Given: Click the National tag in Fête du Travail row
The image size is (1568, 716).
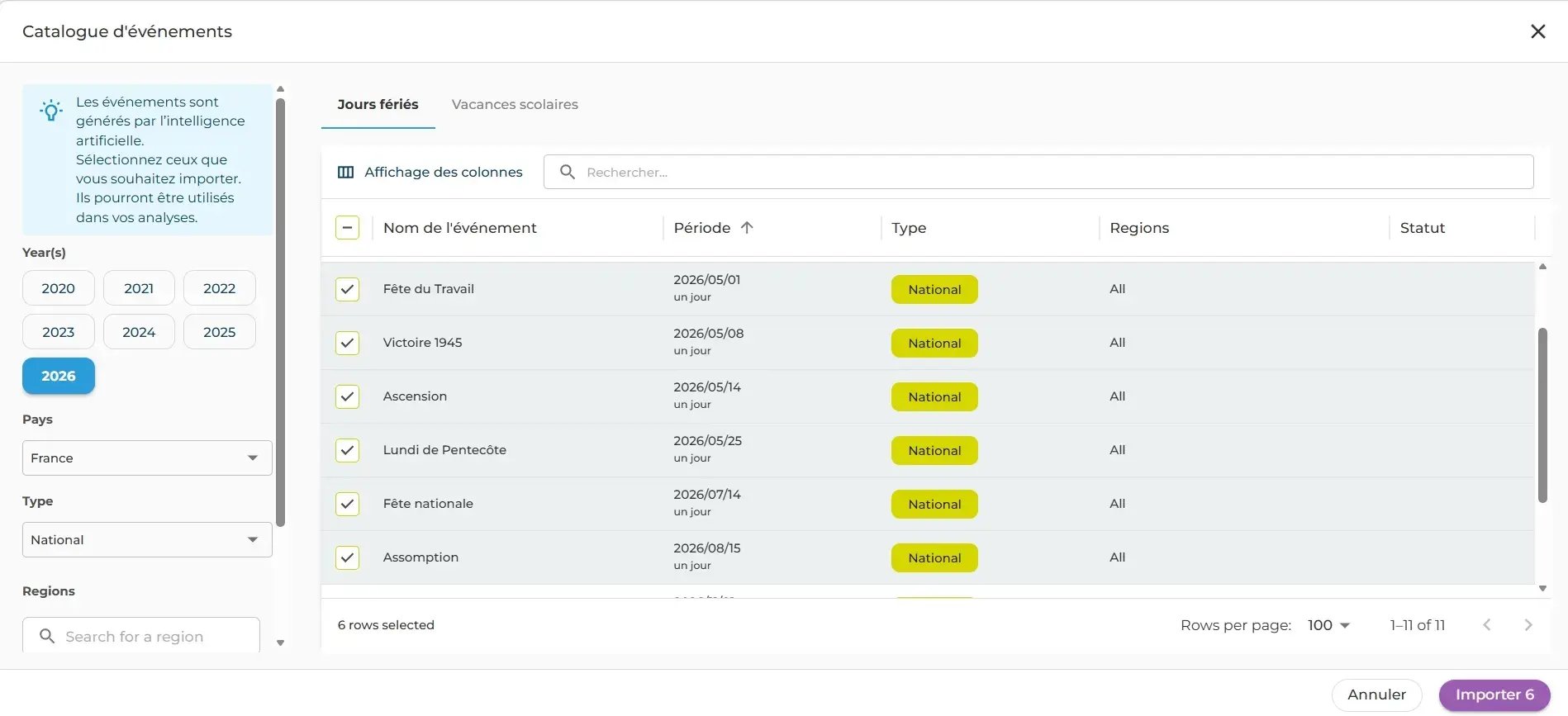Looking at the screenshot, I should pyautogui.click(x=934, y=290).
